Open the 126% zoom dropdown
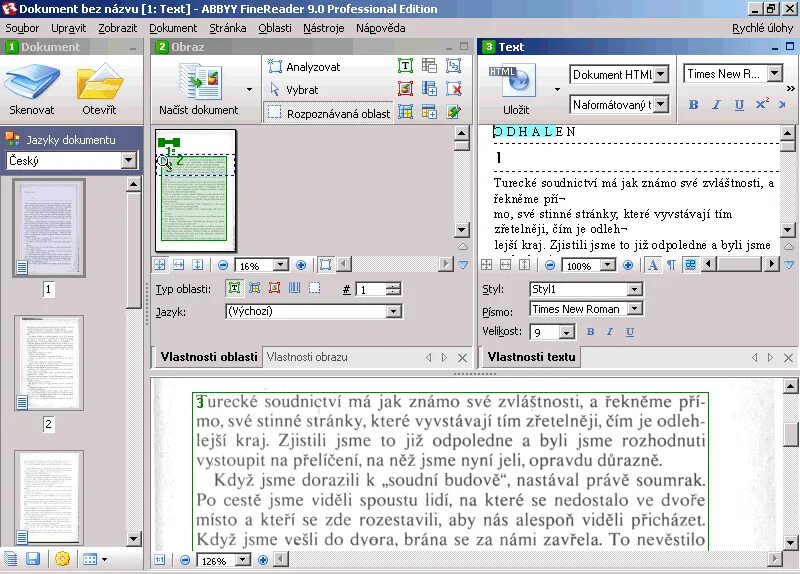 tap(243, 560)
